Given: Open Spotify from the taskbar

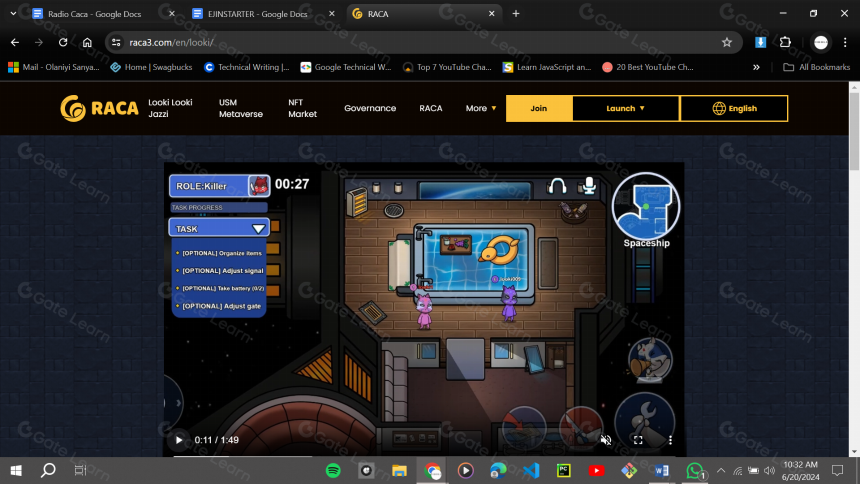Looking at the screenshot, I should click(x=333, y=470).
